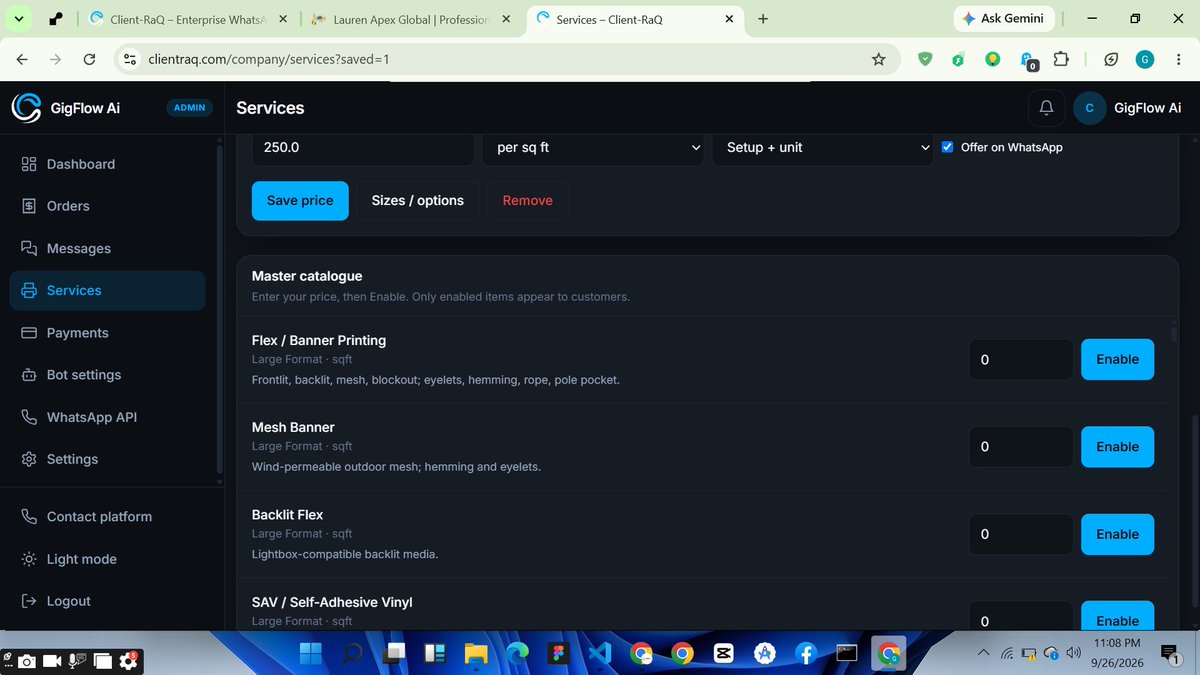Click the red Remove button
Viewport: 1200px width, 675px height.
528,200
